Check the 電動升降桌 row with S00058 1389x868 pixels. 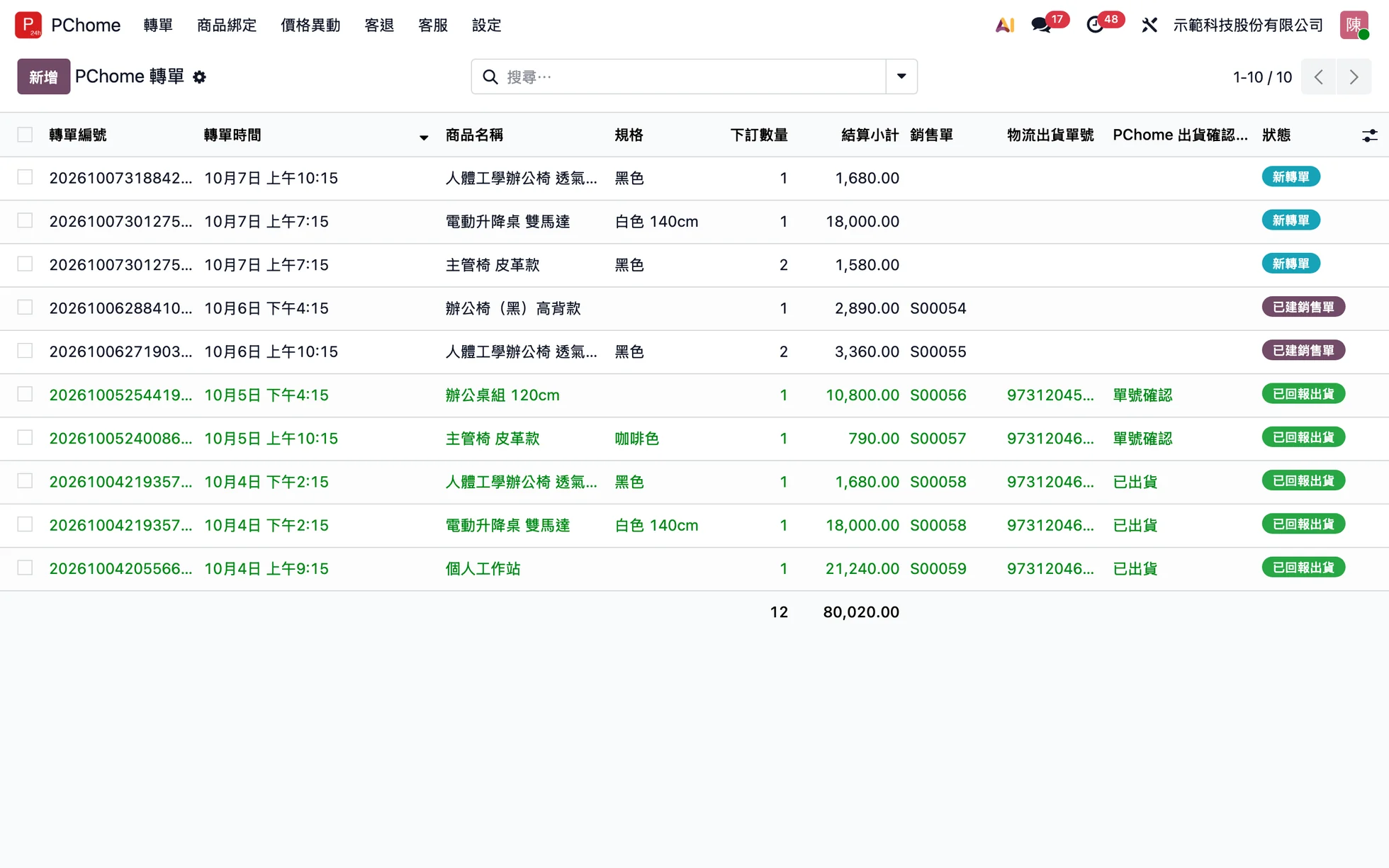tap(25, 524)
